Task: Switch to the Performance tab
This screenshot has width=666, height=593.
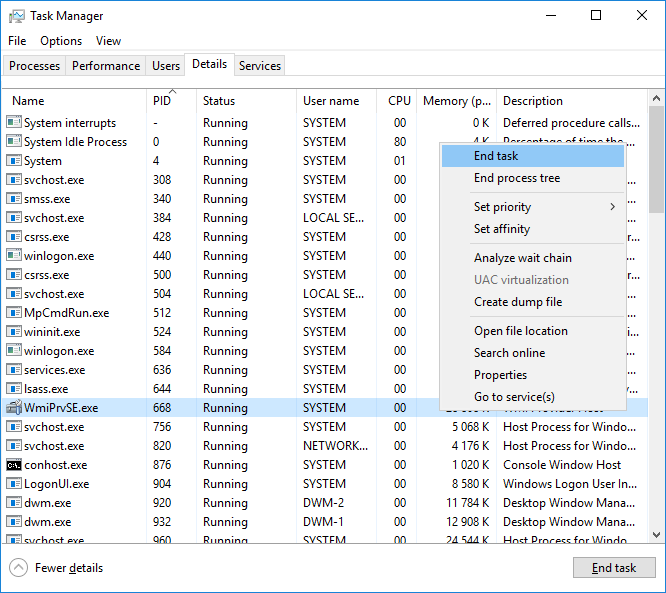Action: point(106,66)
